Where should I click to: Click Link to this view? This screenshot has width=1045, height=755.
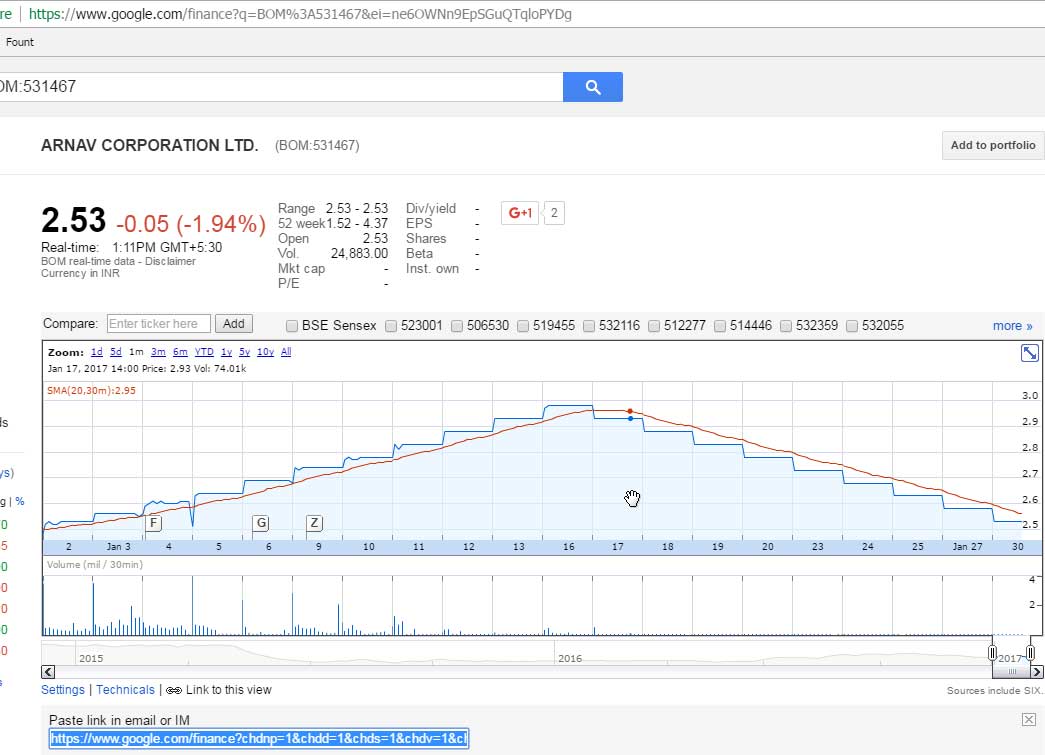229,690
